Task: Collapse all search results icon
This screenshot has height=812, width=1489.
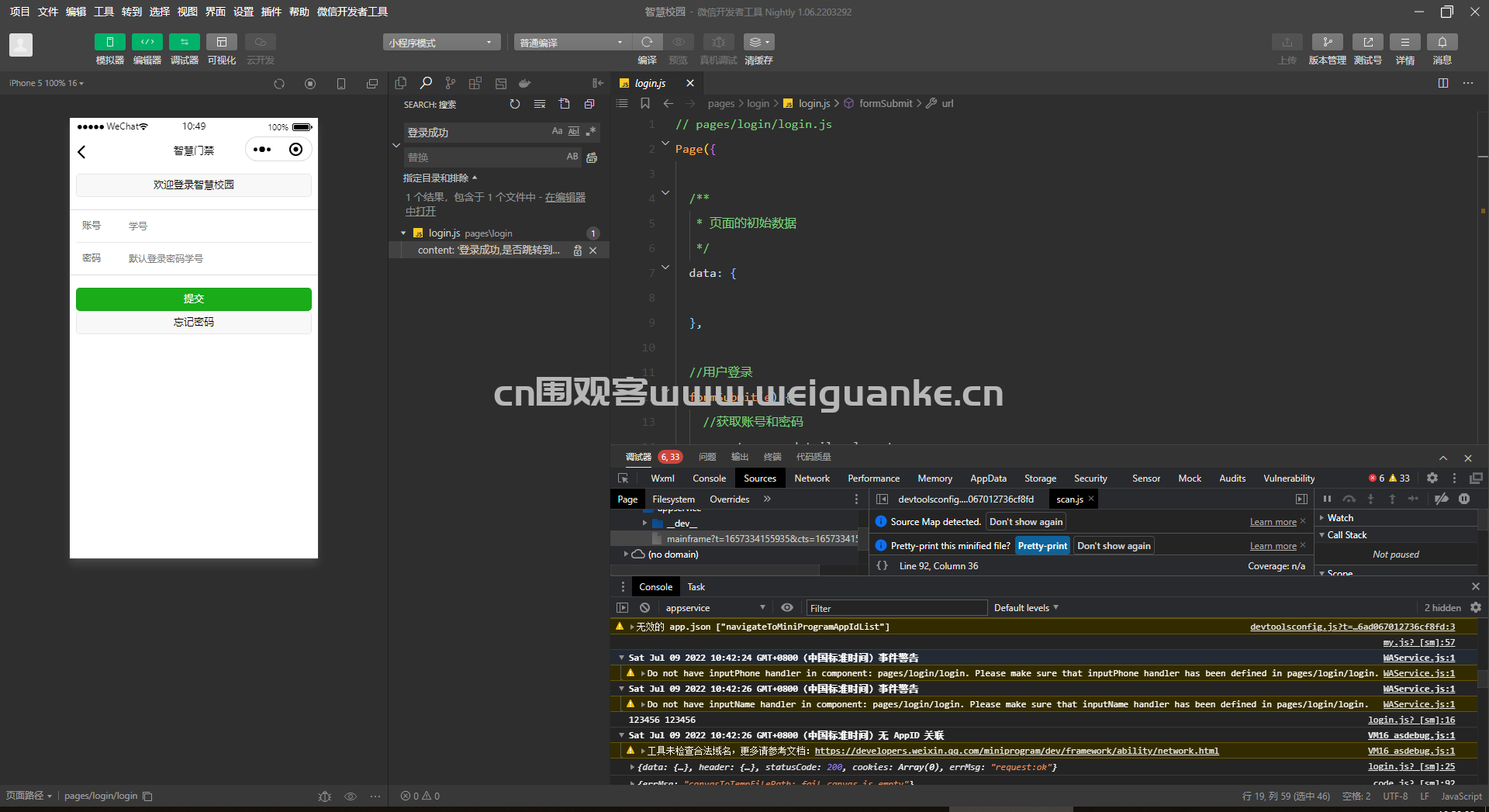Action: pyautogui.click(x=589, y=104)
